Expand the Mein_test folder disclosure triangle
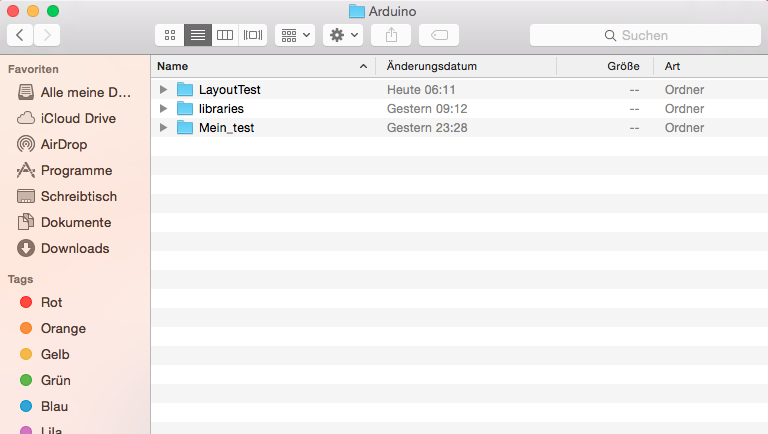 pyautogui.click(x=164, y=127)
